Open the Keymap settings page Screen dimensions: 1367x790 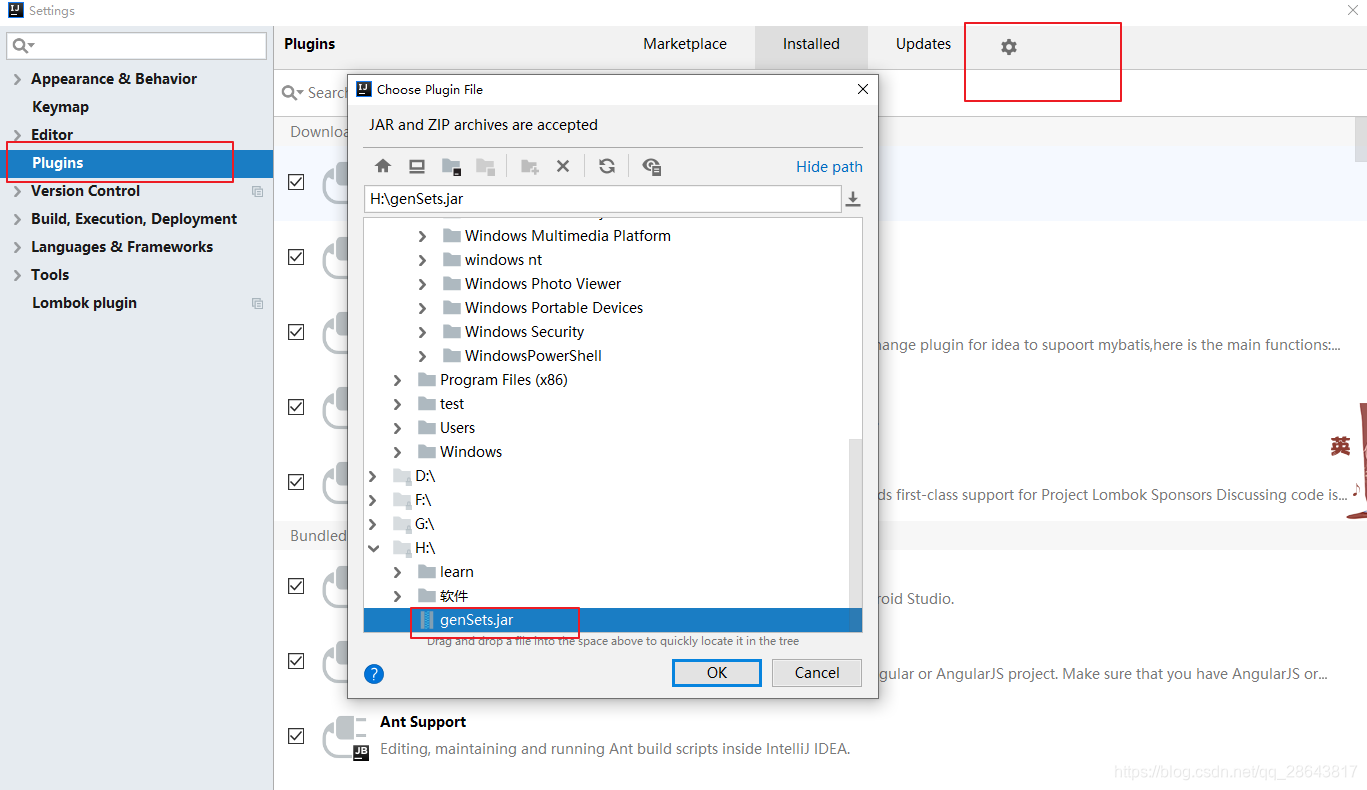pos(60,107)
